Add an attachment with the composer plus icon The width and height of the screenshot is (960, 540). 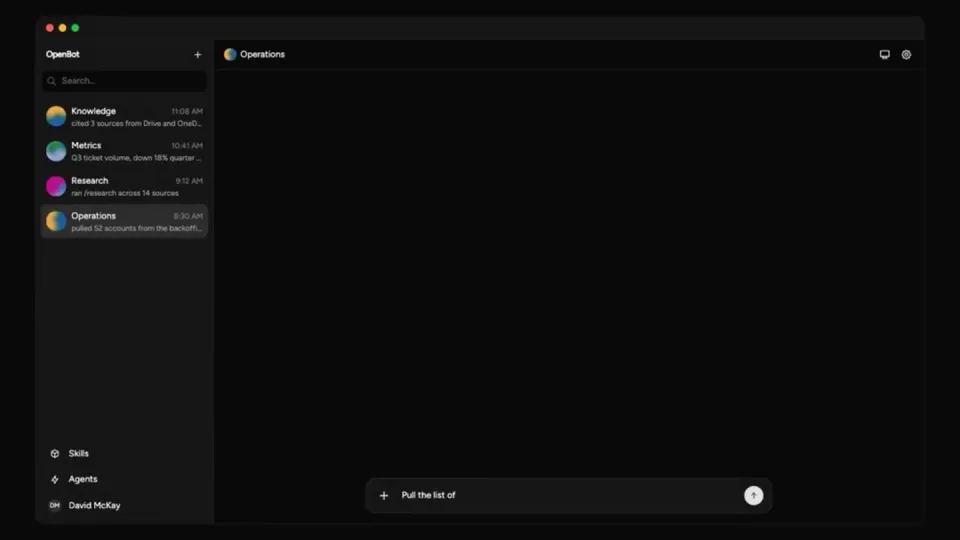(384, 495)
